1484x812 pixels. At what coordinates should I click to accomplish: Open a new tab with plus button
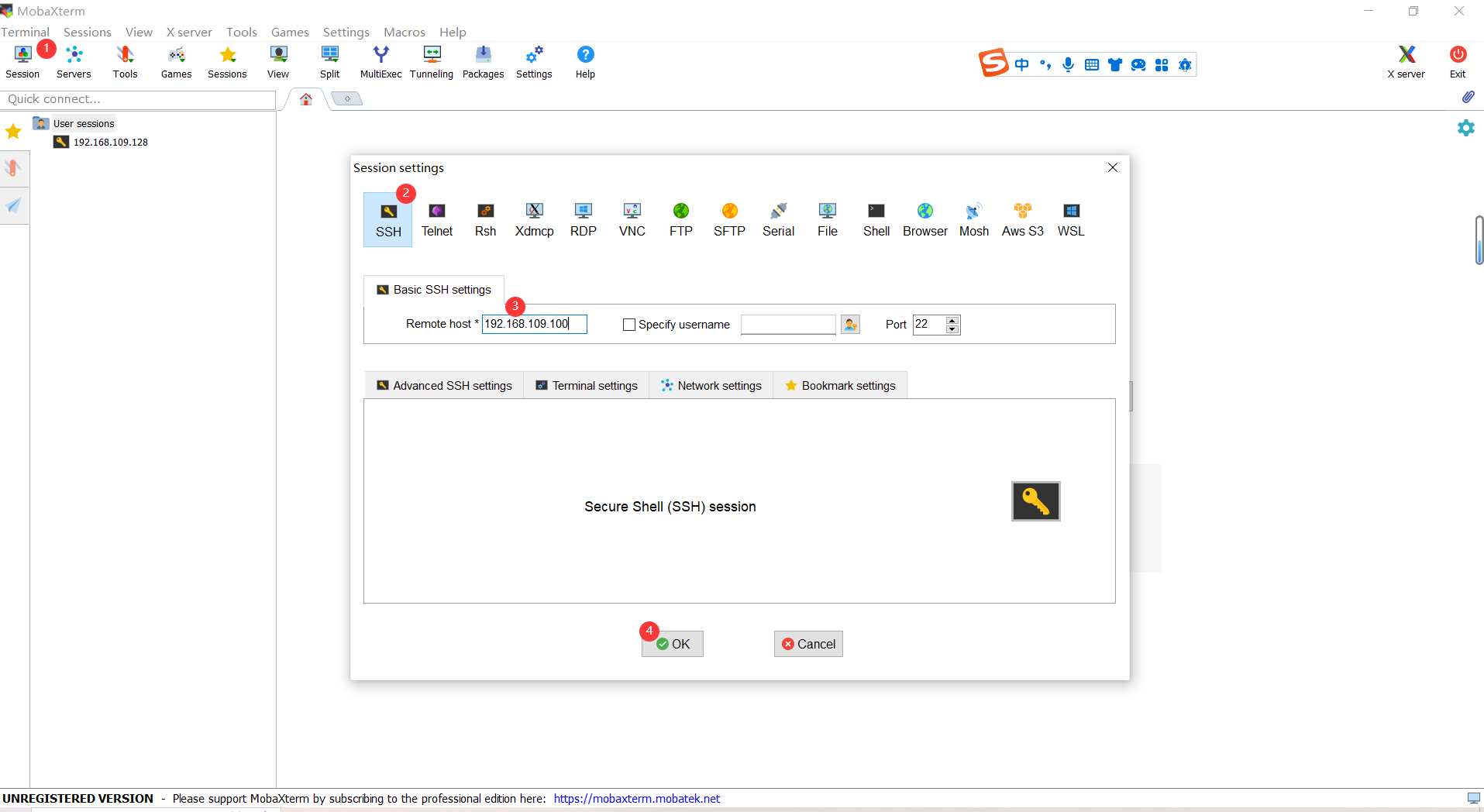point(347,98)
